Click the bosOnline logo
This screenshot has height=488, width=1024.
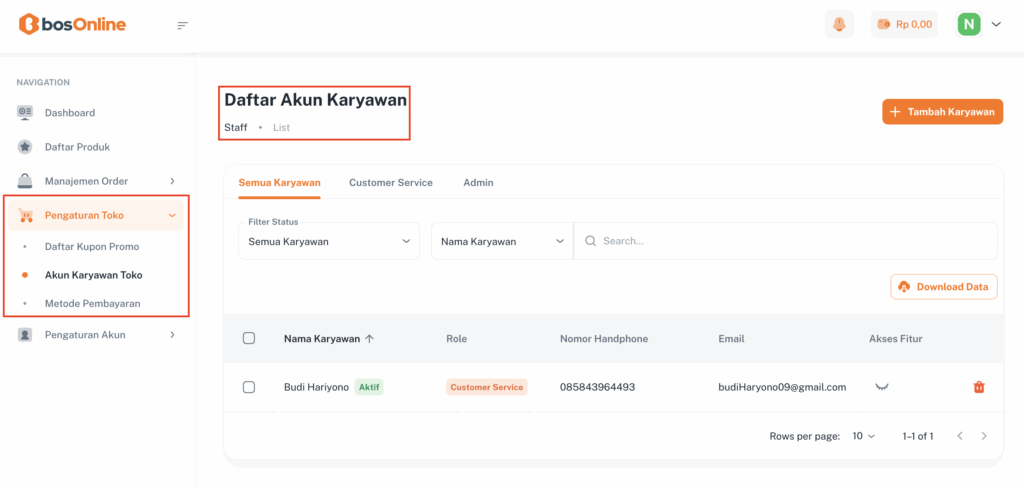click(72, 24)
